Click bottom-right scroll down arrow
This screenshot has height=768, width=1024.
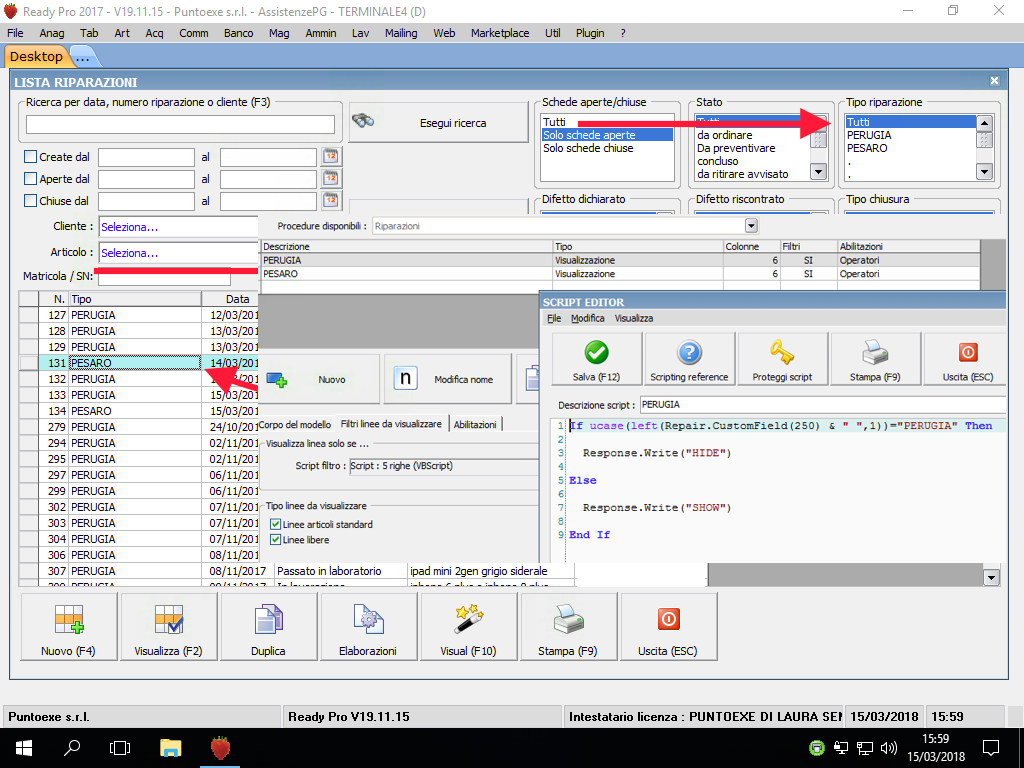(991, 577)
